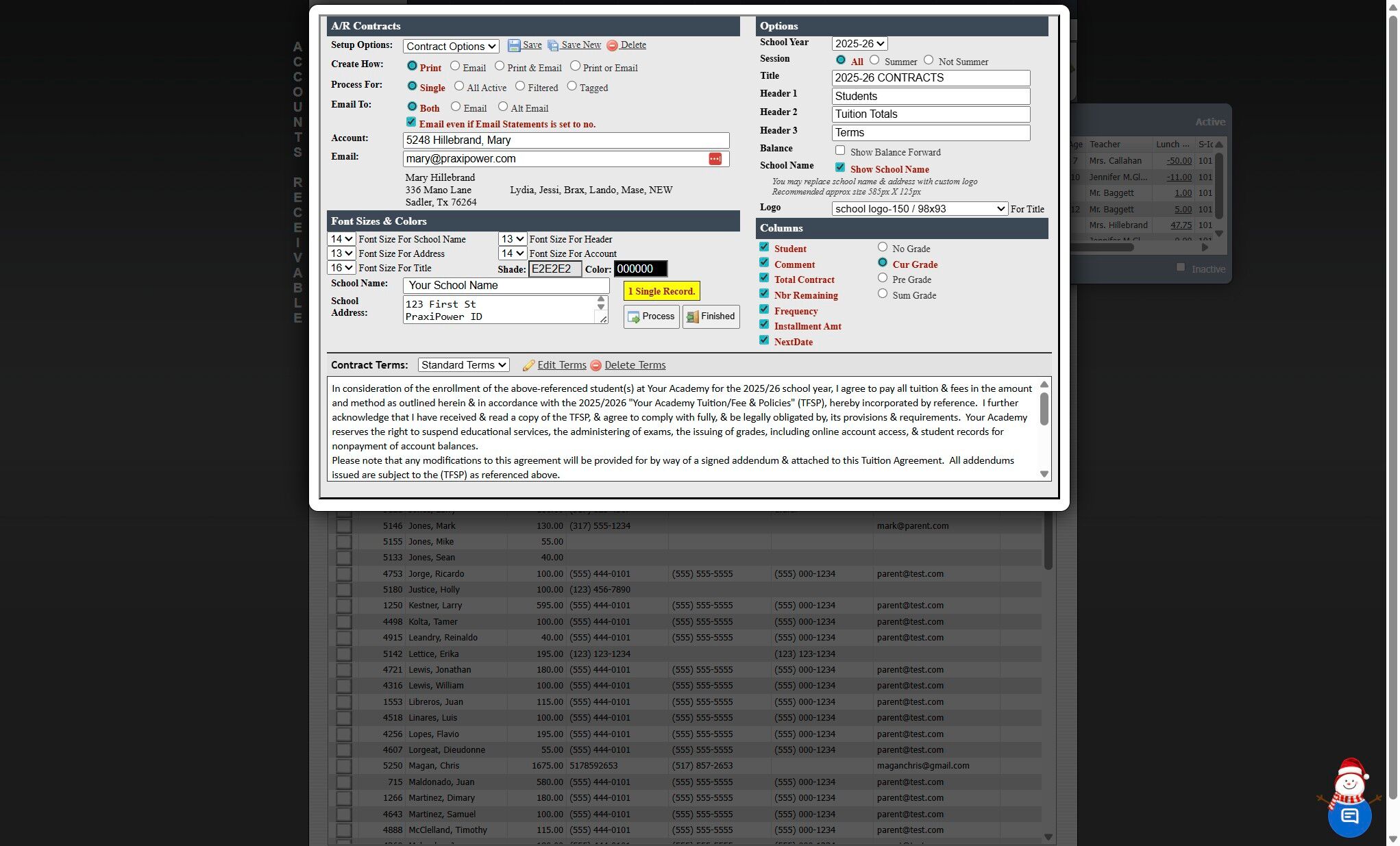Click the Save New copy icon
Image resolution: width=1400 pixels, height=846 pixels.
[553, 45]
